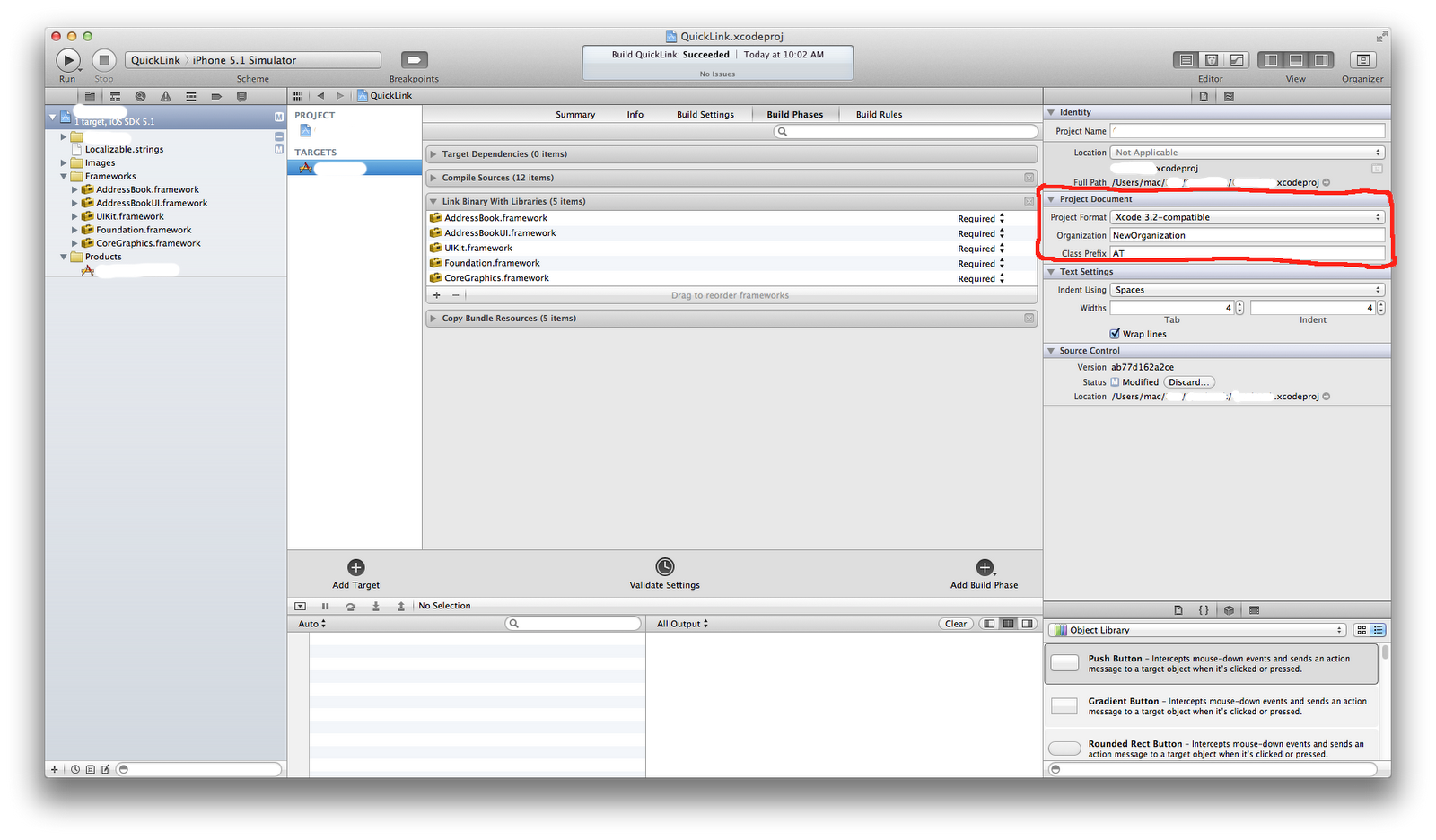Click the Organization text field
1436x840 pixels.
pyautogui.click(x=1248, y=235)
